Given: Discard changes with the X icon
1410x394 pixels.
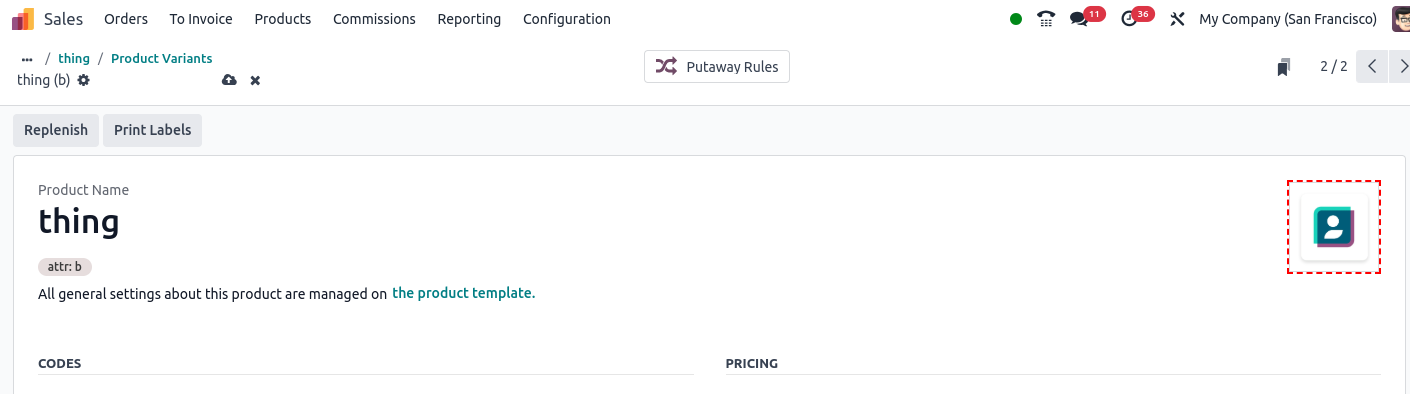Looking at the screenshot, I should click(x=255, y=80).
